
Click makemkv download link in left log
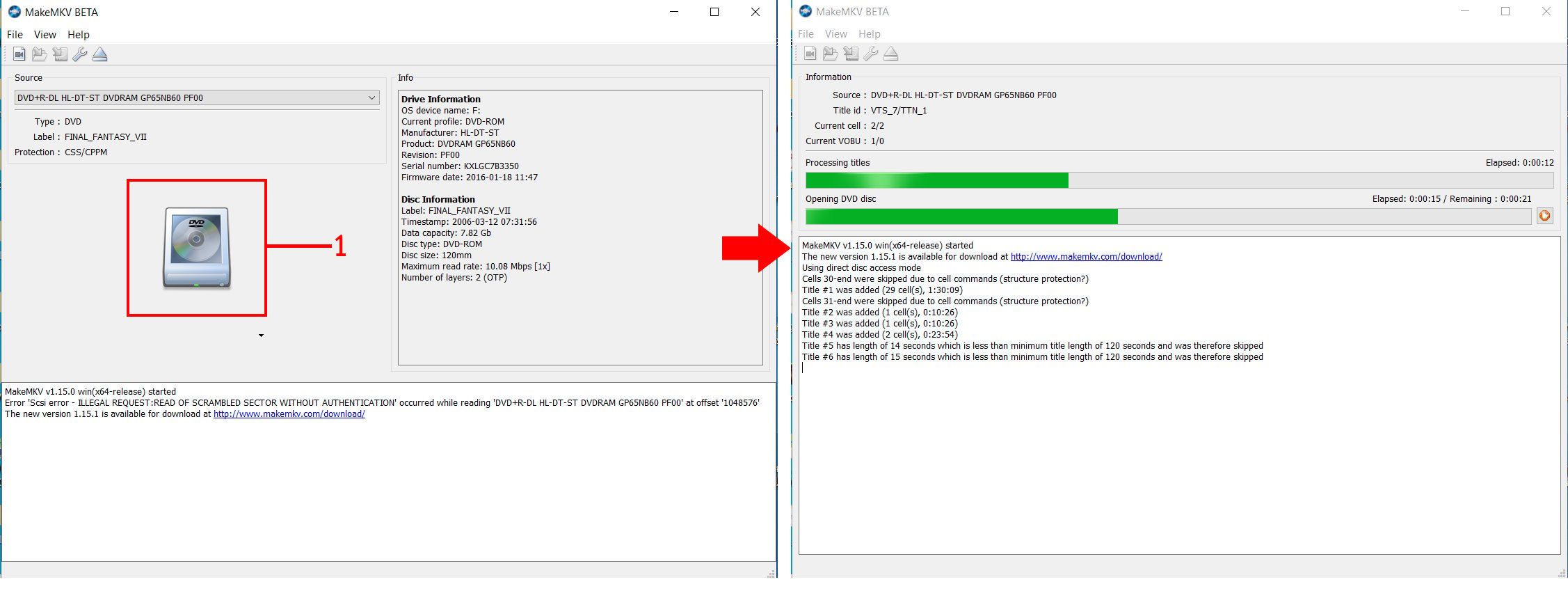[289, 414]
